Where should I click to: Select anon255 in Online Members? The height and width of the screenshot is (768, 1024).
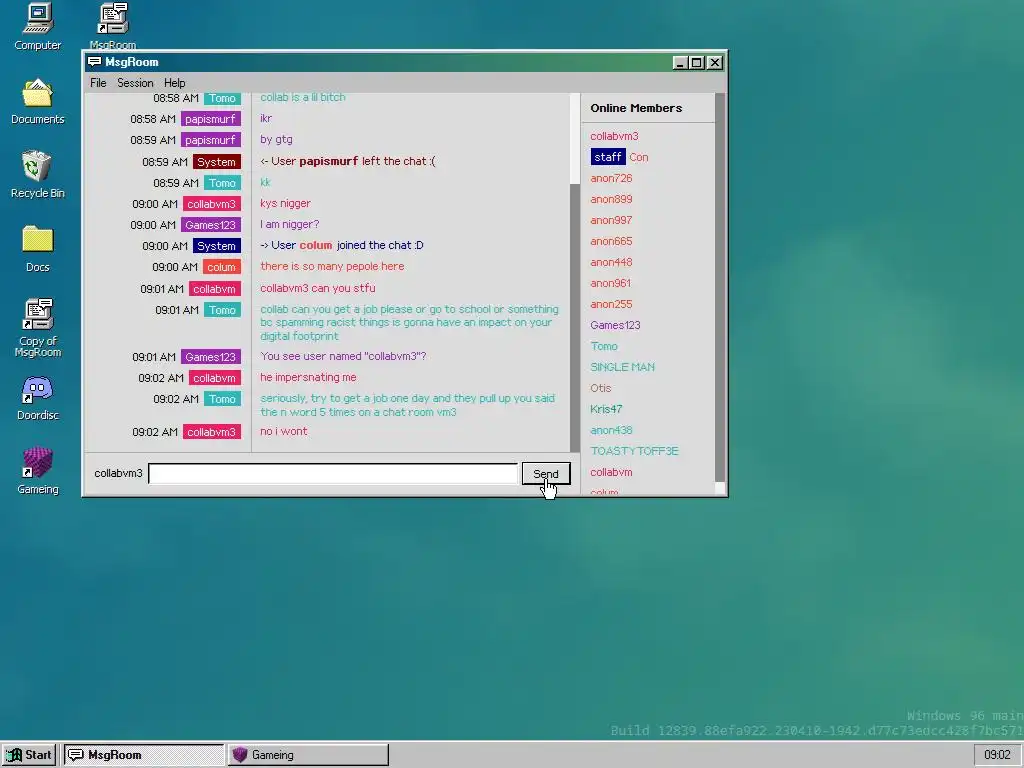click(x=611, y=304)
